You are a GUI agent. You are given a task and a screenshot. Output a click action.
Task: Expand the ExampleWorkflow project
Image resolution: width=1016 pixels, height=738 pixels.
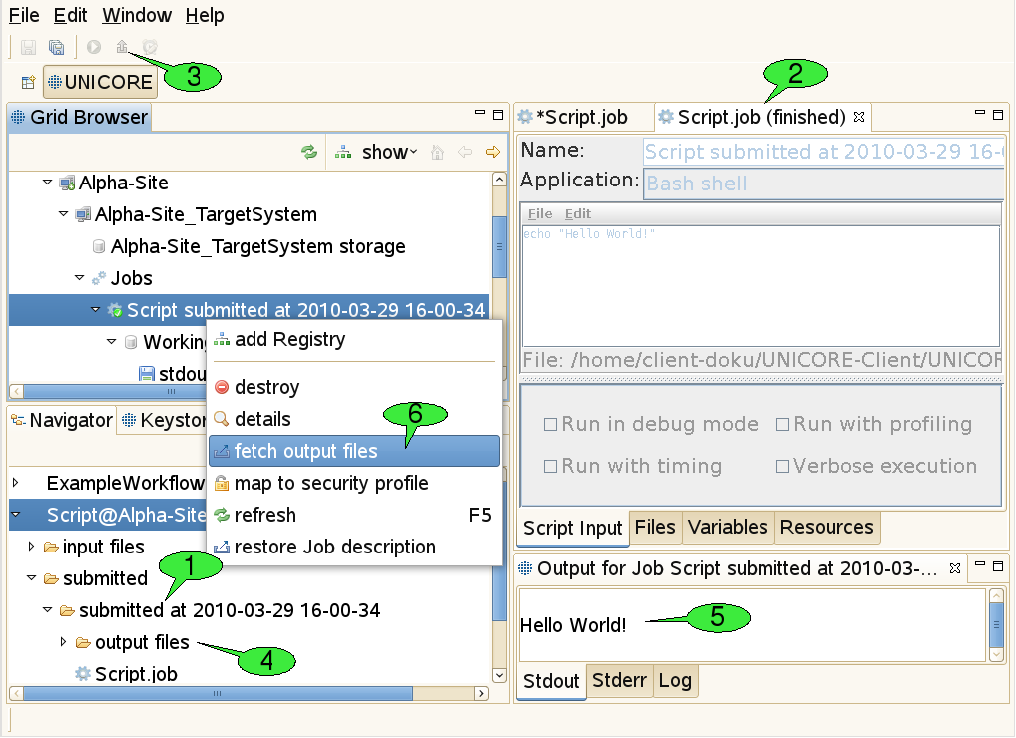pyautogui.click(x=16, y=483)
